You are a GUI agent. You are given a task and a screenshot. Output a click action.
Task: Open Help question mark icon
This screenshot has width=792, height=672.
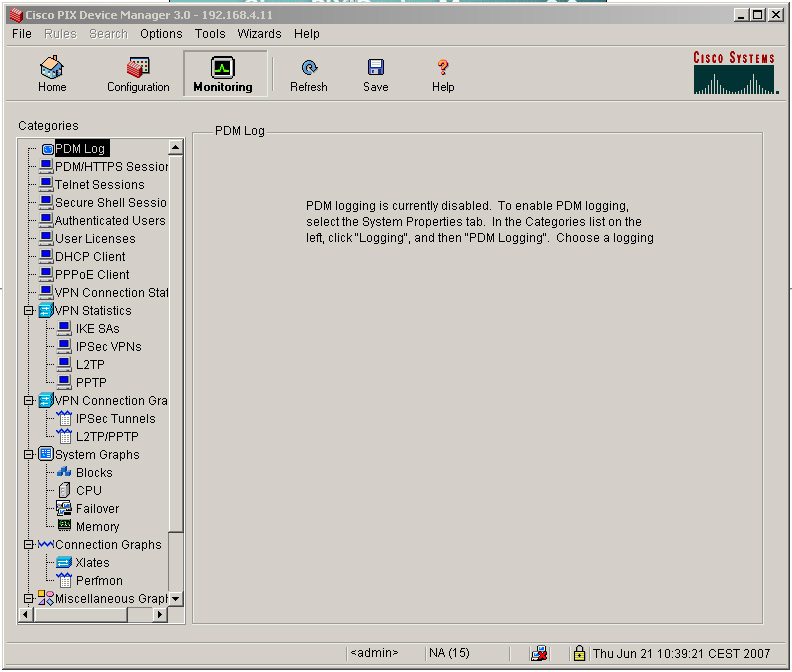tap(443, 74)
